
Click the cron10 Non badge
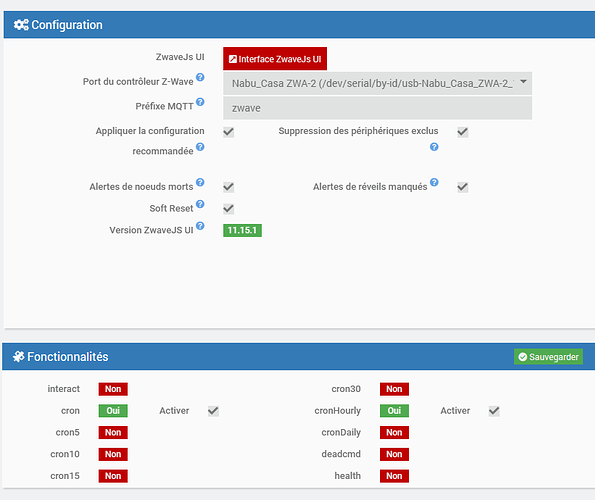coord(113,454)
